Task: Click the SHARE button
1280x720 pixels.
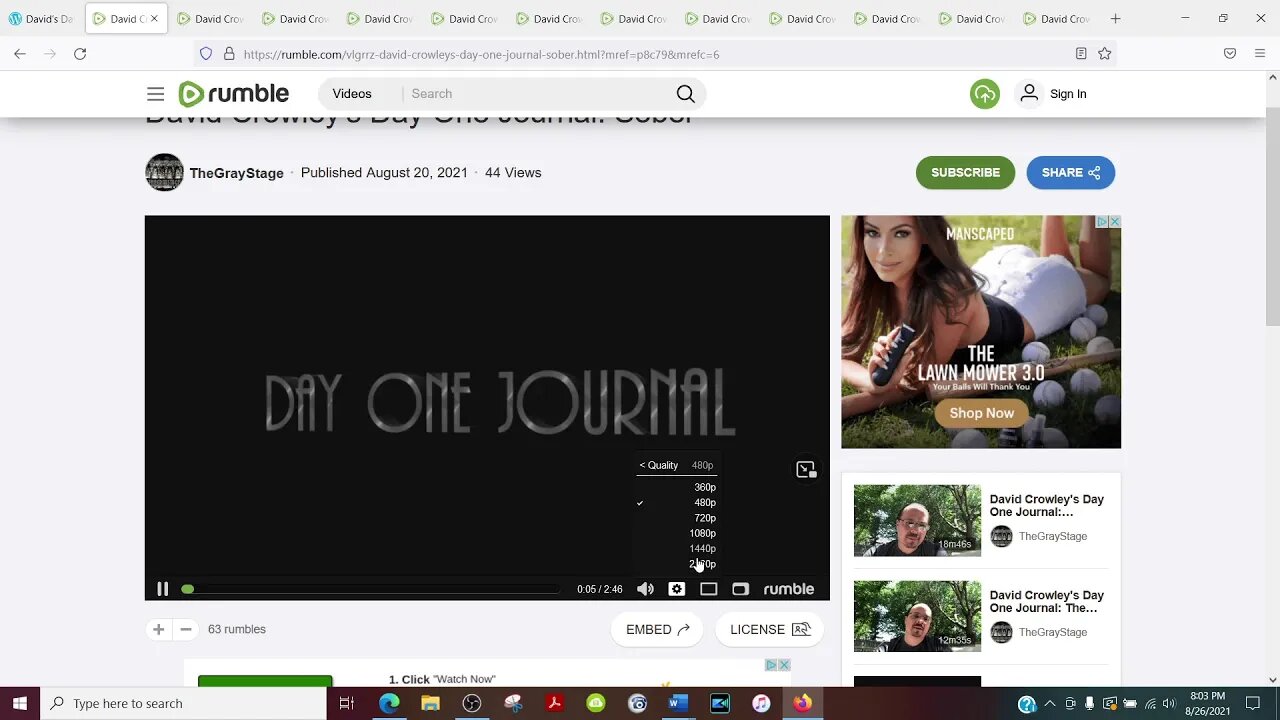Action: pos(1071,172)
